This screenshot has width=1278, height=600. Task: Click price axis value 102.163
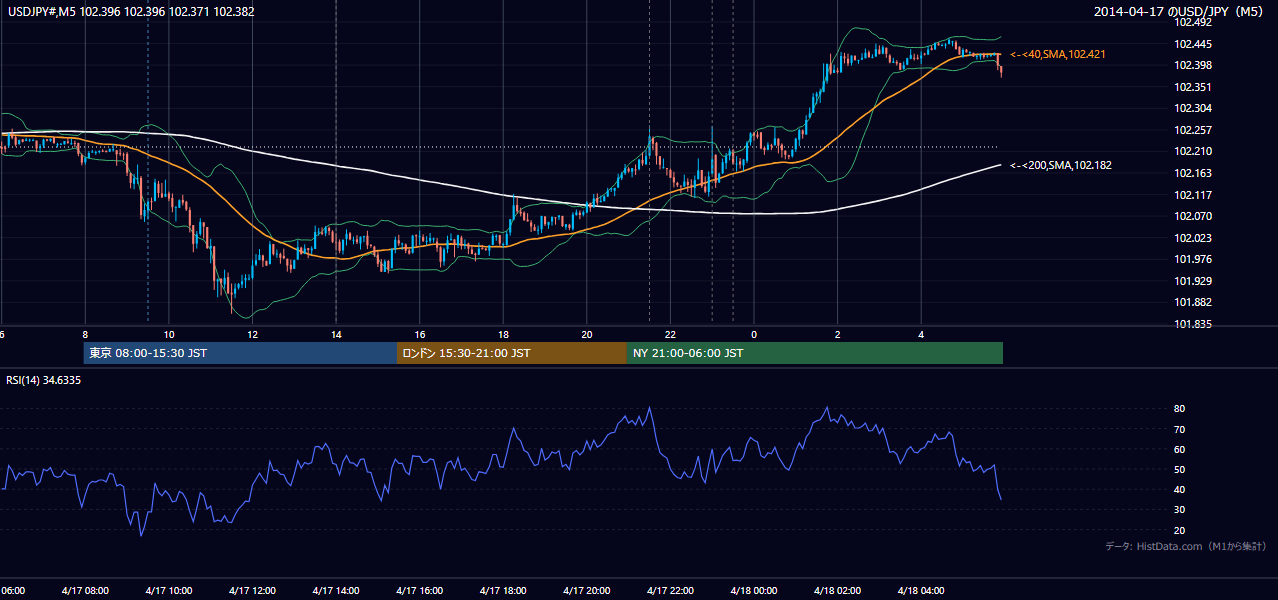point(1192,173)
